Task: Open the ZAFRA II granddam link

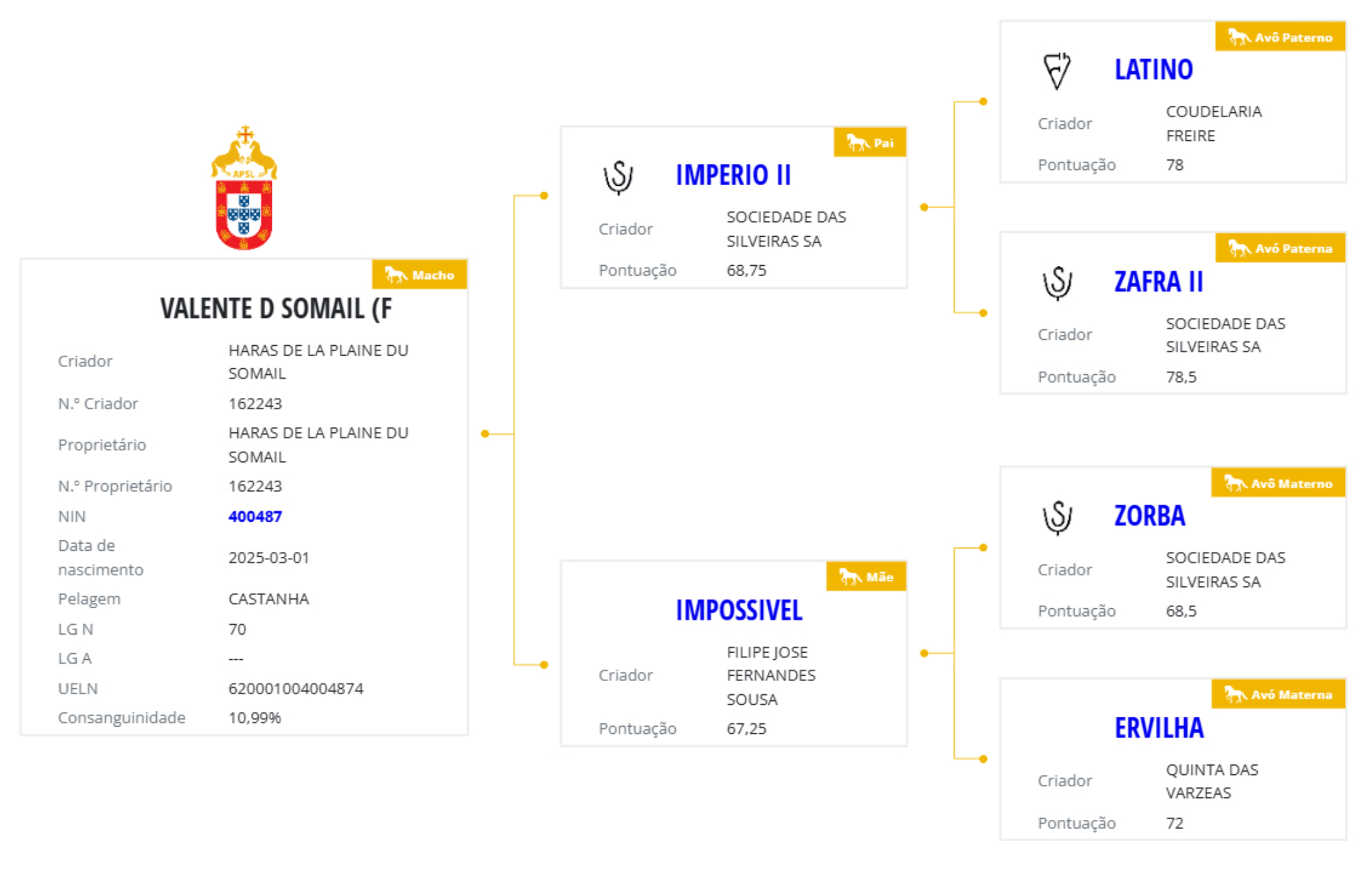Action: coord(1158,282)
